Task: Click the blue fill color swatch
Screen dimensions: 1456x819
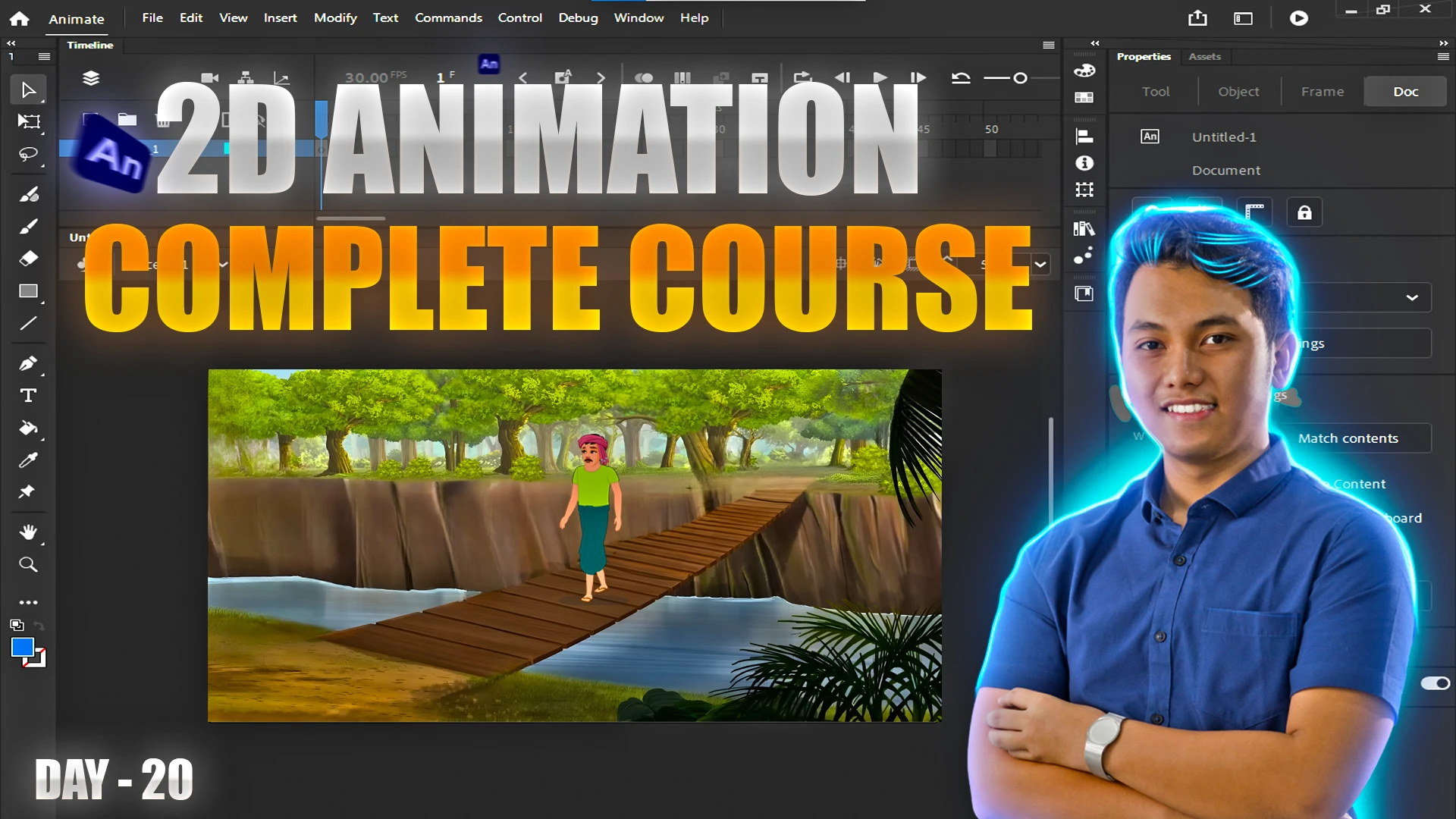Action: [x=23, y=648]
